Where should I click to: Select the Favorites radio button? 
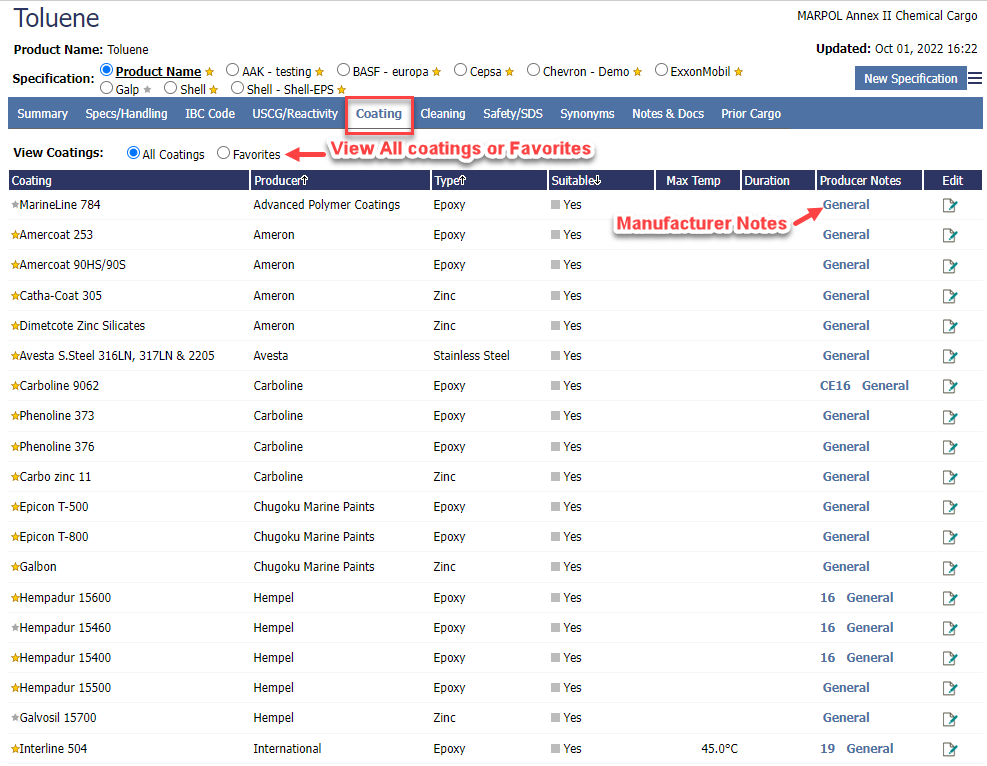(x=224, y=153)
